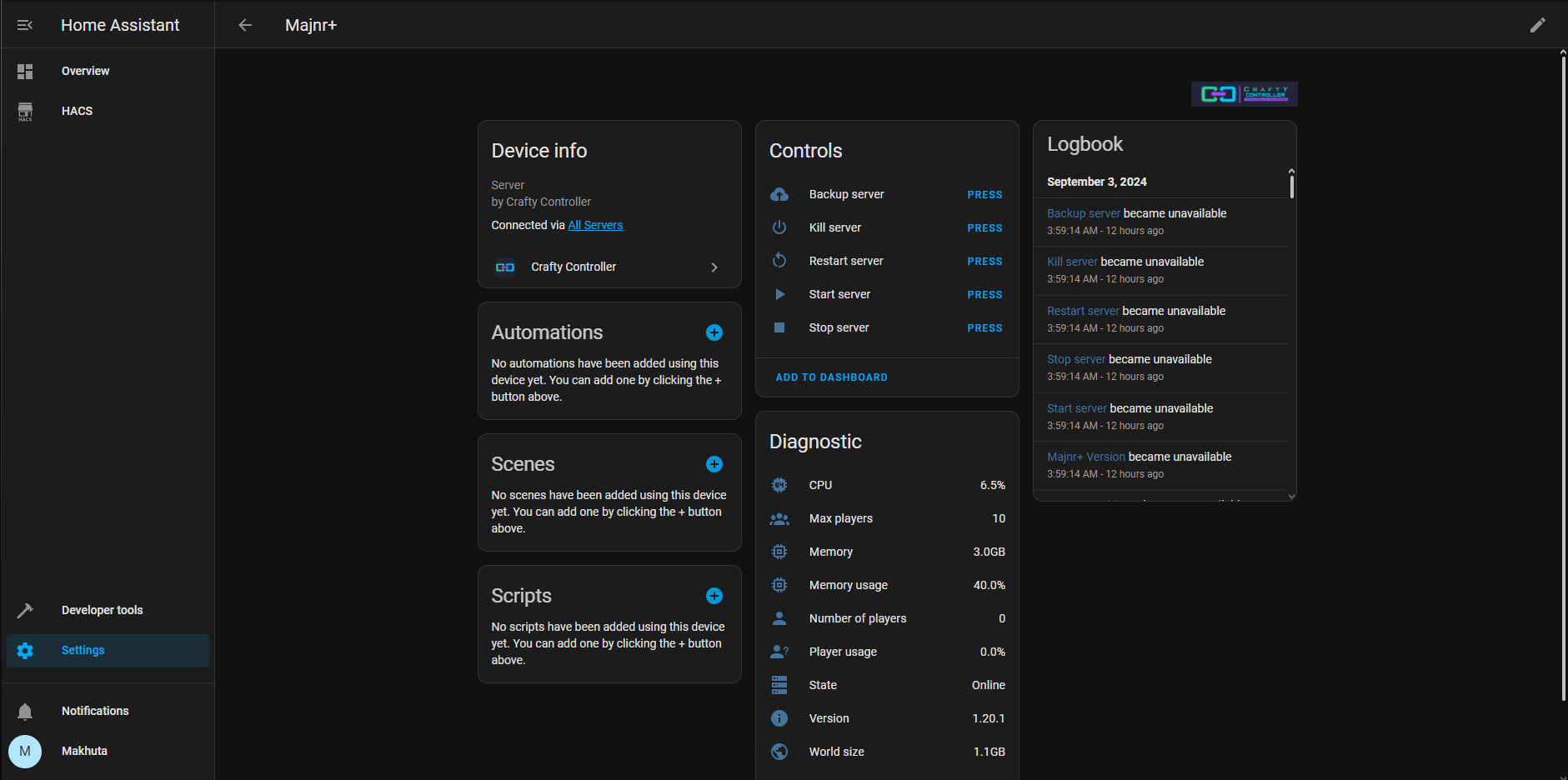Click the Version info icon
Image resolution: width=1568 pixels, height=780 pixels.
pyautogui.click(x=779, y=718)
